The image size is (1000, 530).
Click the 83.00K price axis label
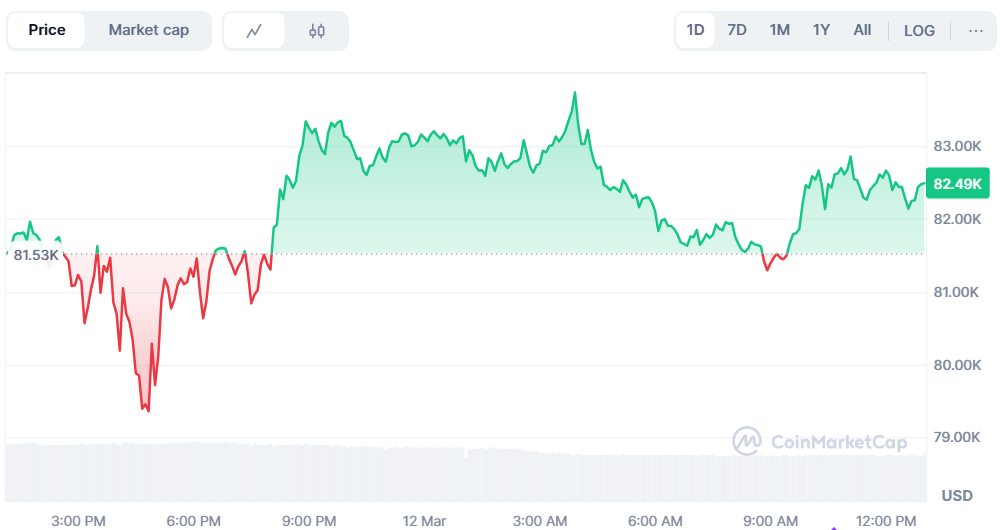(957, 146)
